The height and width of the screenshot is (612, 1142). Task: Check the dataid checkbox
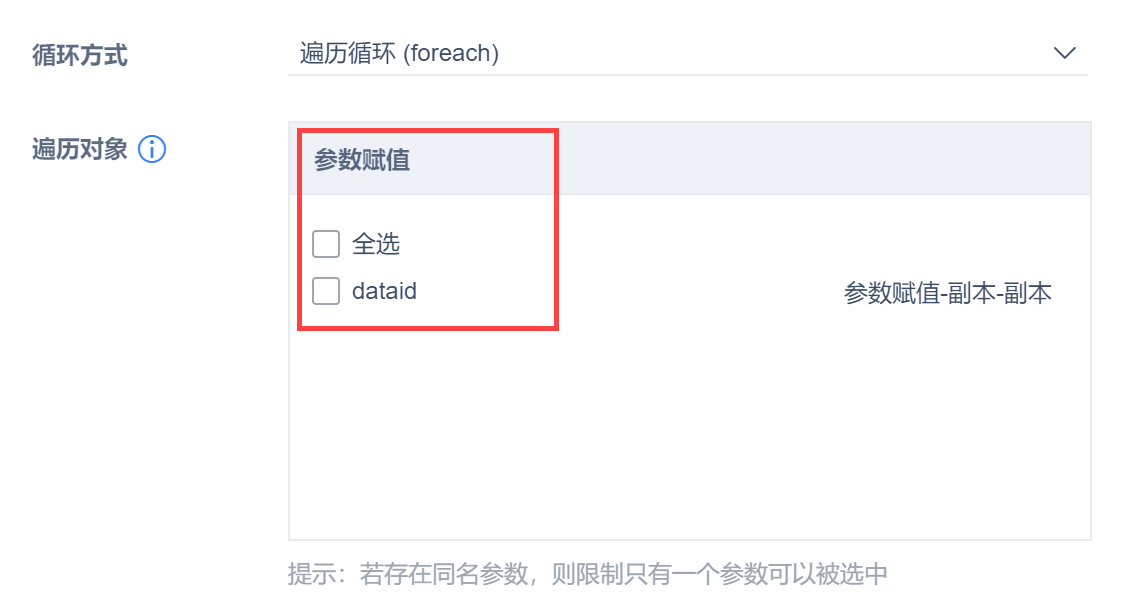[x=326, y=291]
